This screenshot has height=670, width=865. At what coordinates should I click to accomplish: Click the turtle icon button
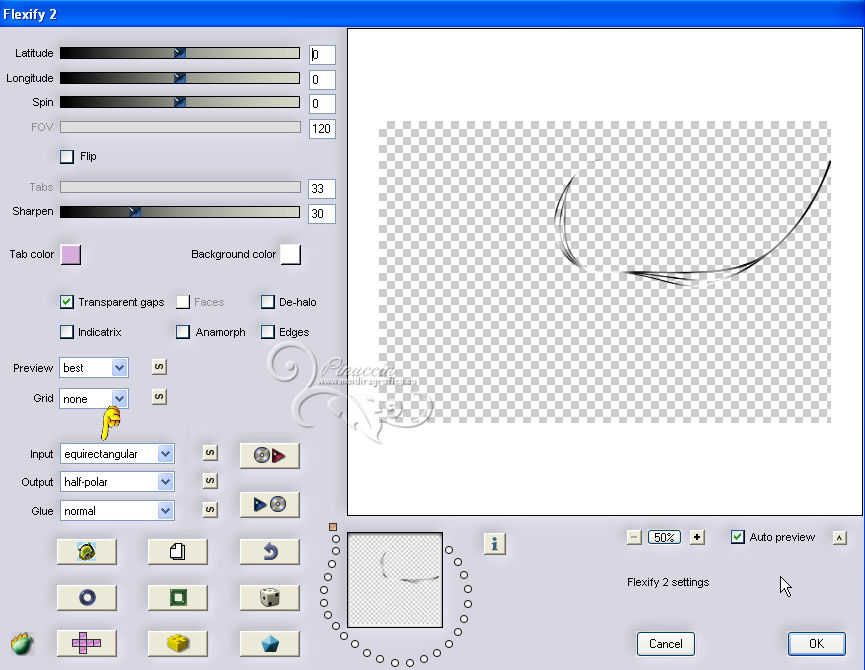coord(87,551)
